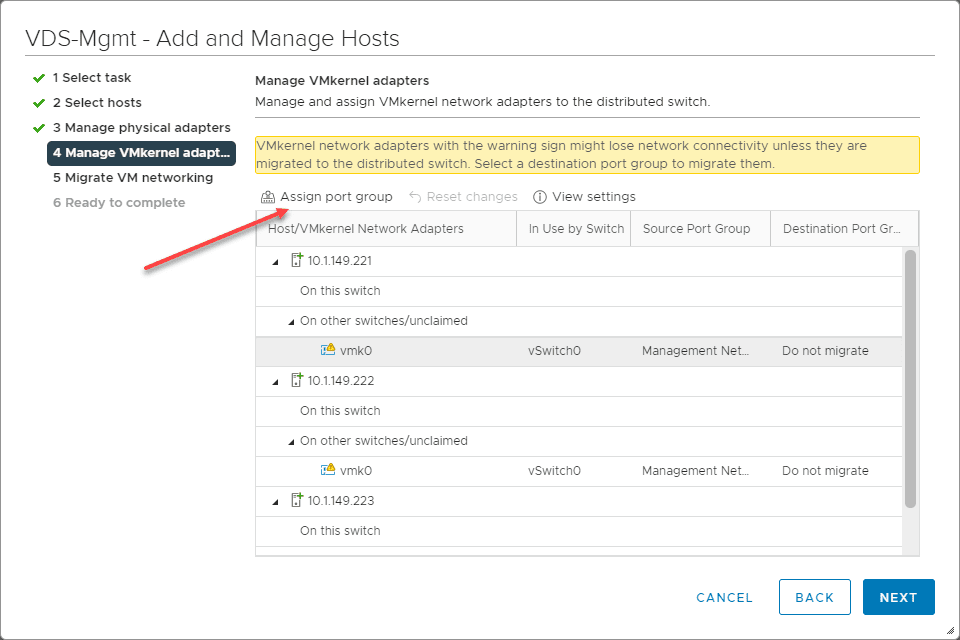Screen dimensions: 960x640
Task: Click host icon for 10.1.149.221
Action: (x=296, y=260)
